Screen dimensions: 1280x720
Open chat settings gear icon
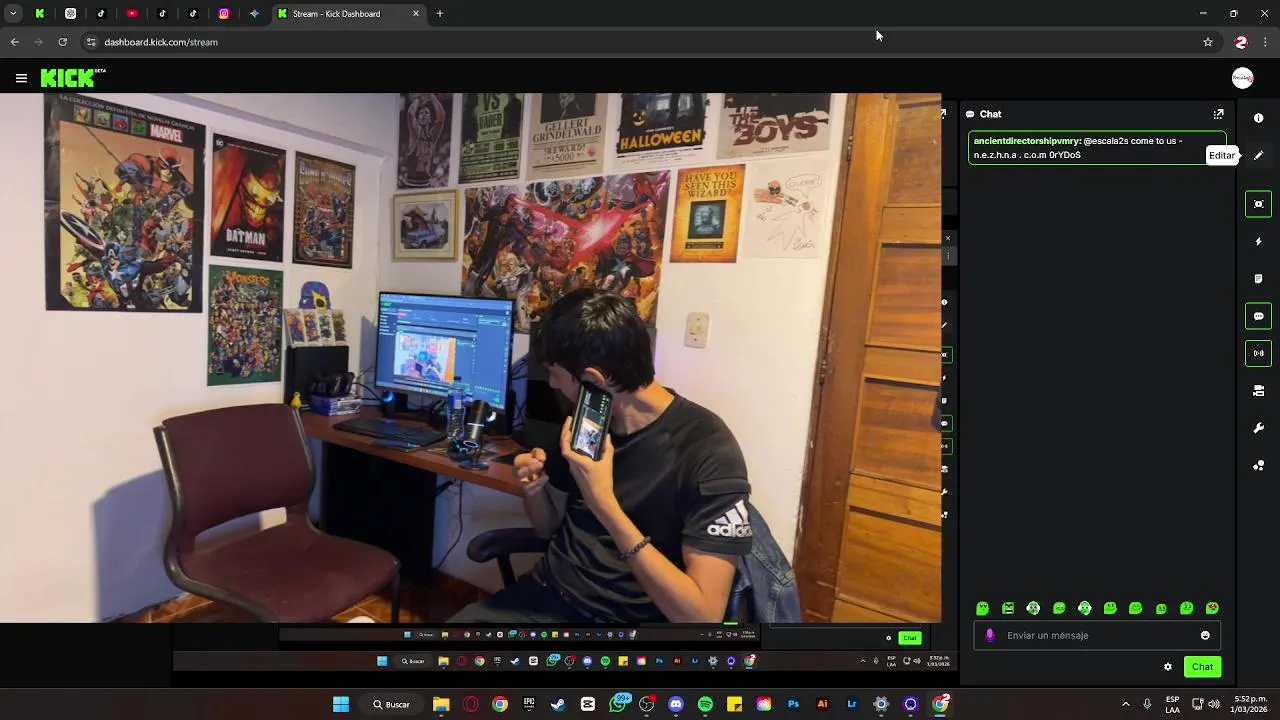[1167, 667]
